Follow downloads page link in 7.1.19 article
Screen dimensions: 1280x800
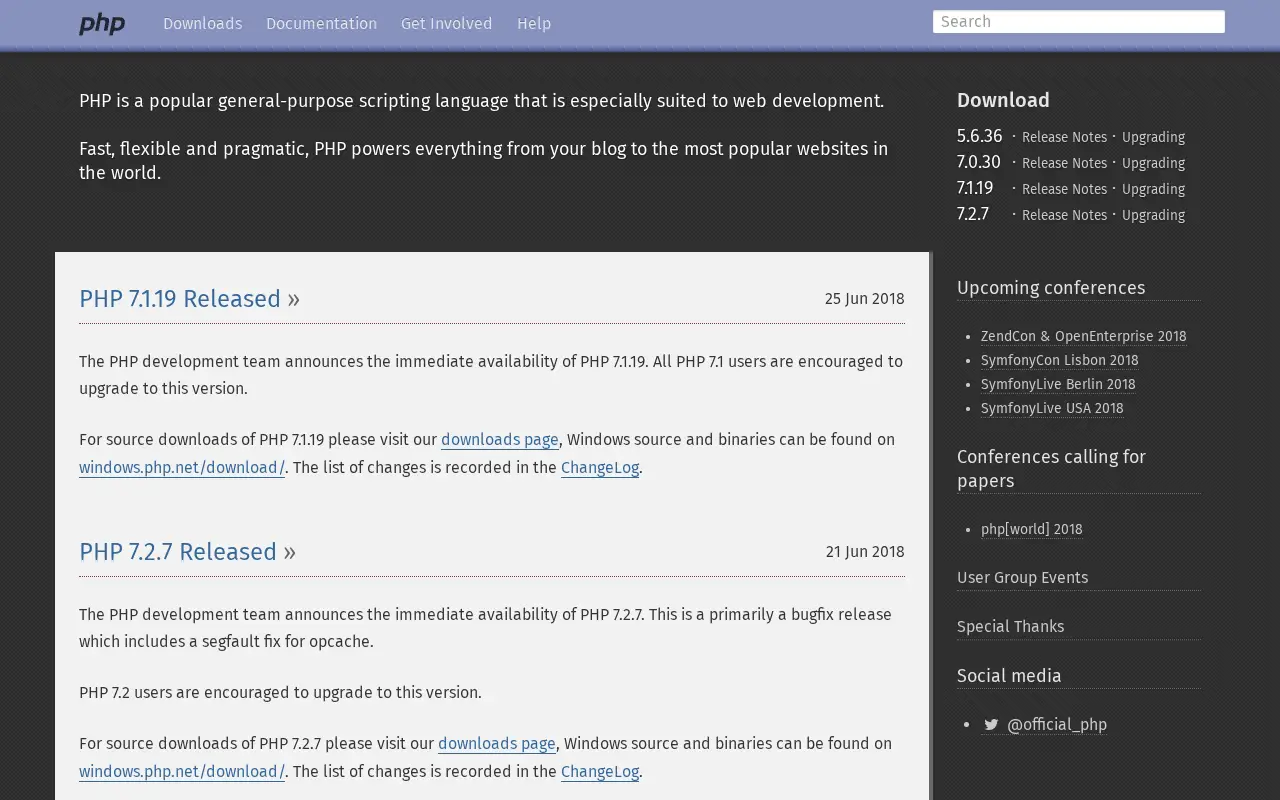[500, 440]
